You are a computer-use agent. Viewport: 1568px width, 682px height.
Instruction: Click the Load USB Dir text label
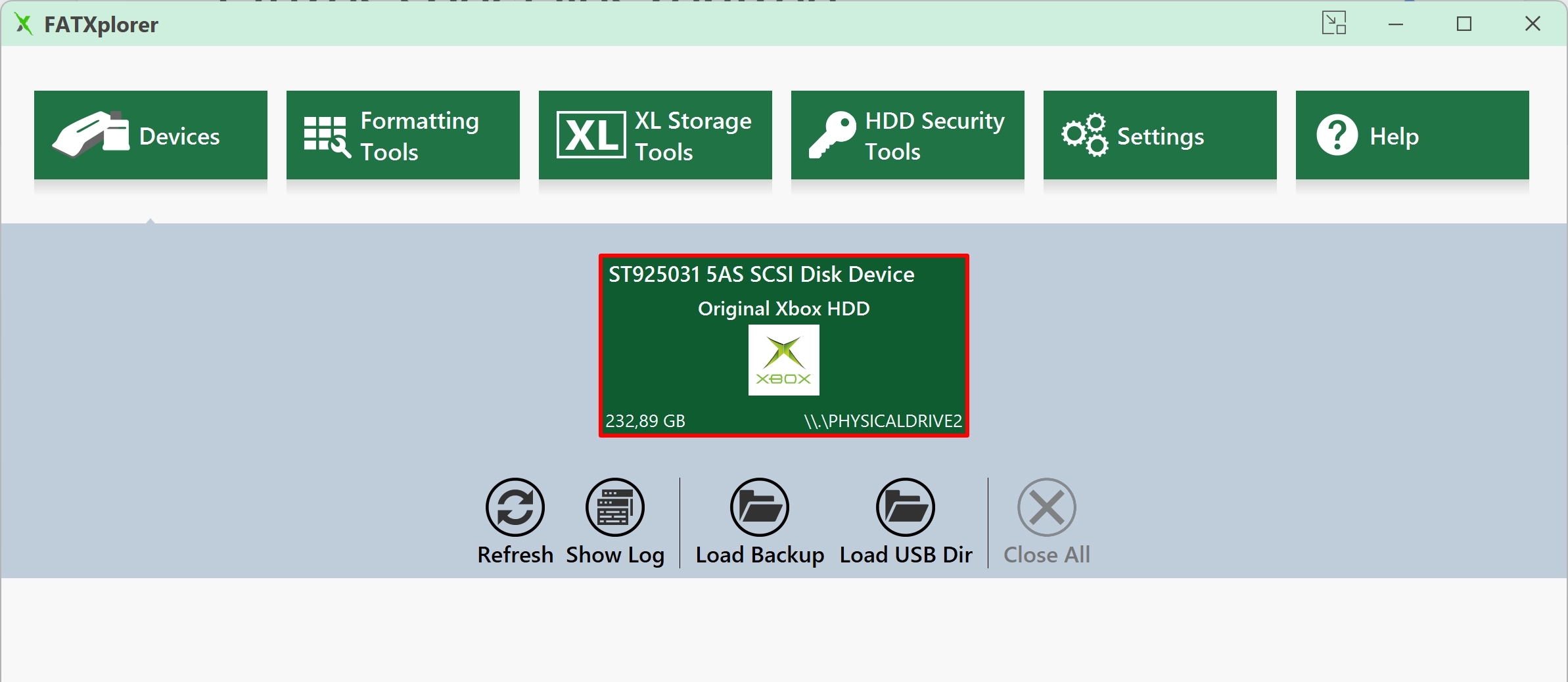click(906, 555)
